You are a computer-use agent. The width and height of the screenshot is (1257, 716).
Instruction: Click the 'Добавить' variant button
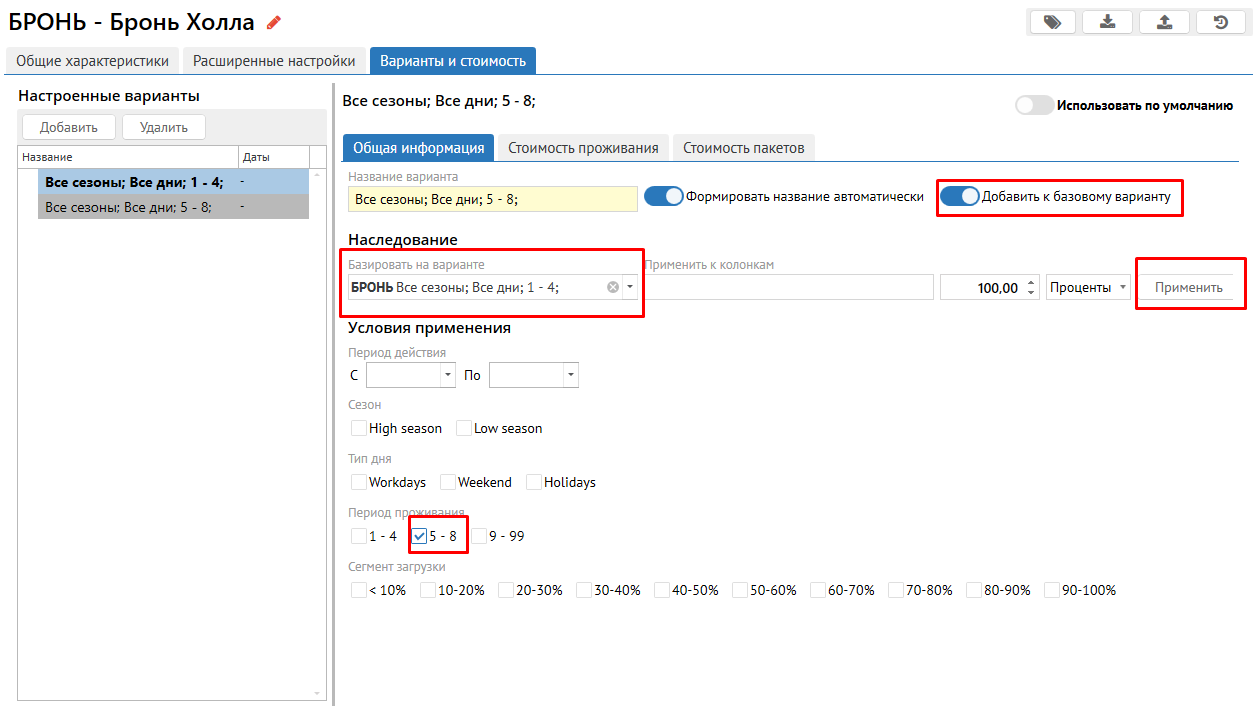pyautogui.click(x=69, y=127)
